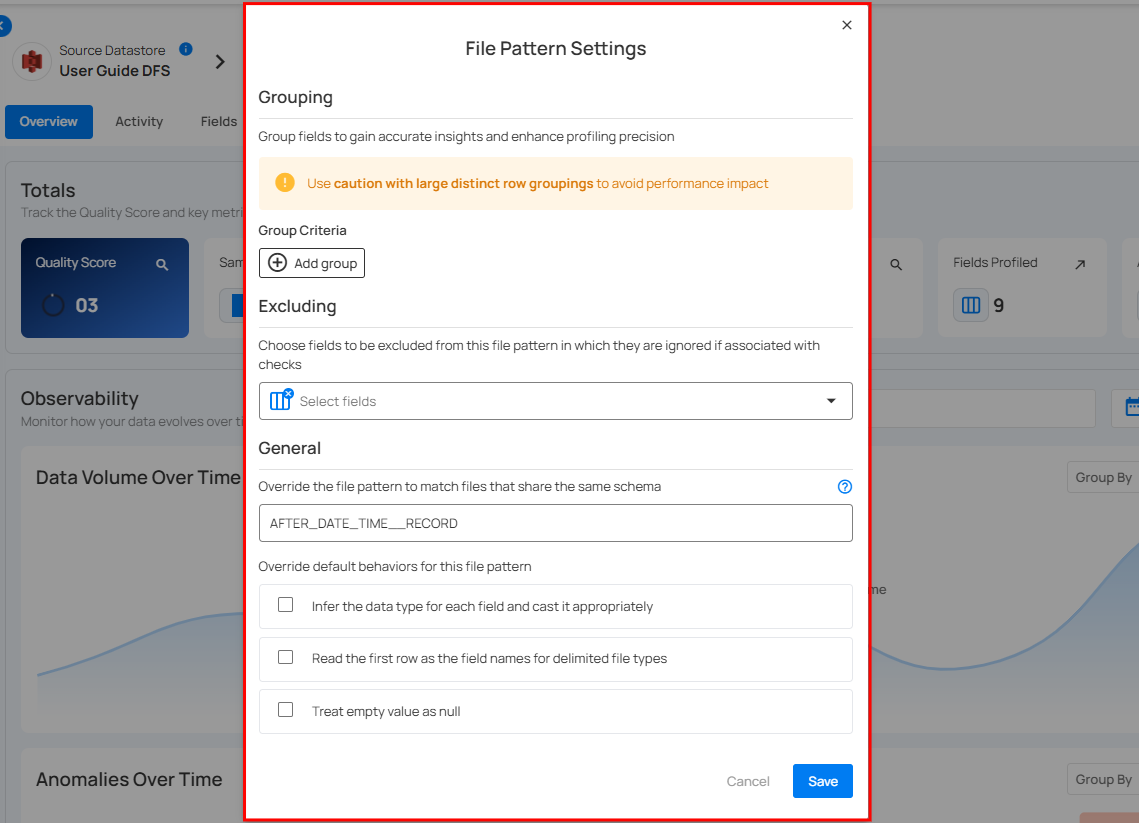Check read first row as field names
The width and height of the screenshot is (1139, 823).
tap(286, 658)
